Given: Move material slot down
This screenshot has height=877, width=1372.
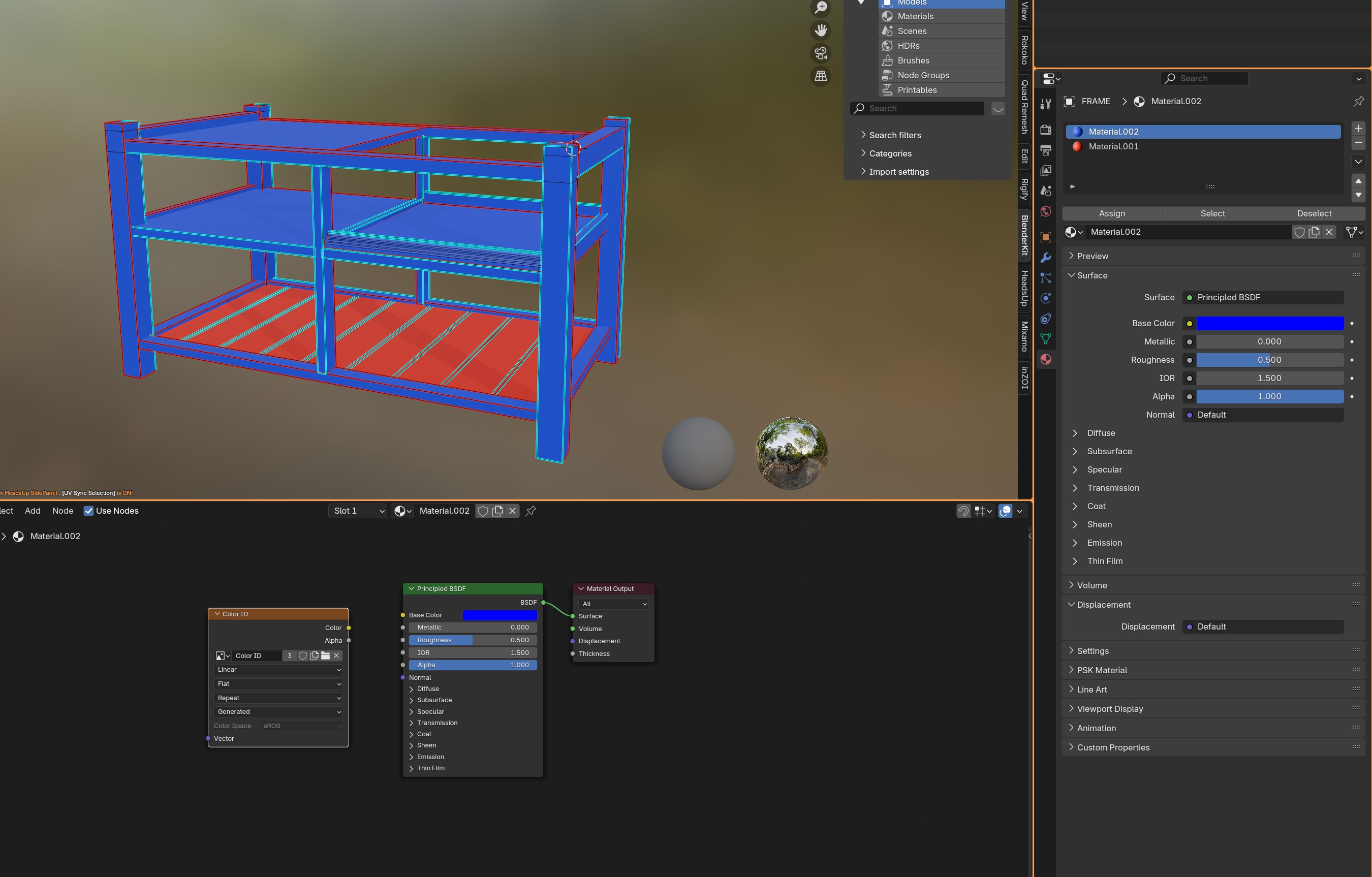Looking at the screenshot, I should click(1358, 196).
